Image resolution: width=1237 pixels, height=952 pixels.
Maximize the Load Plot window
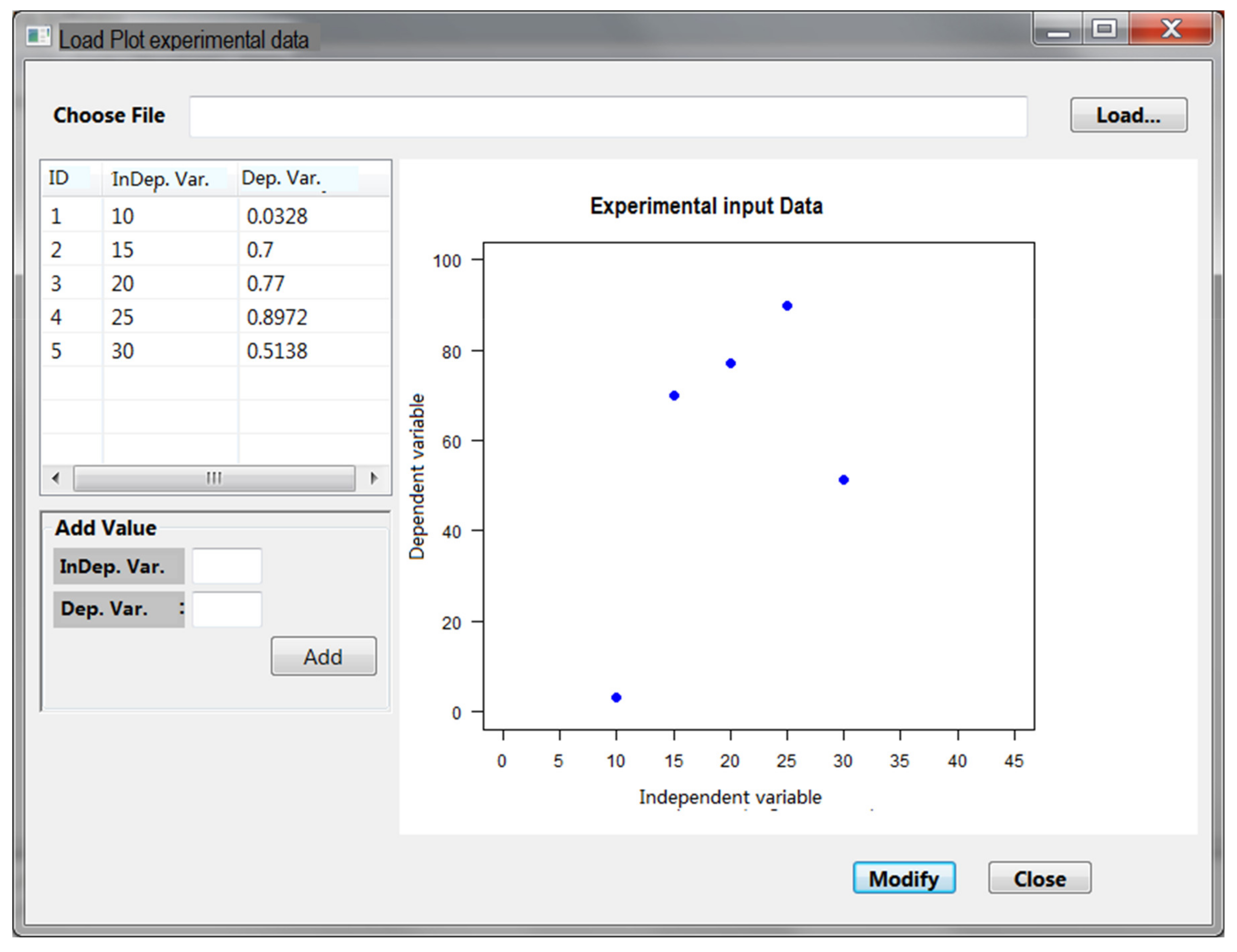[x=1105, y=28]
